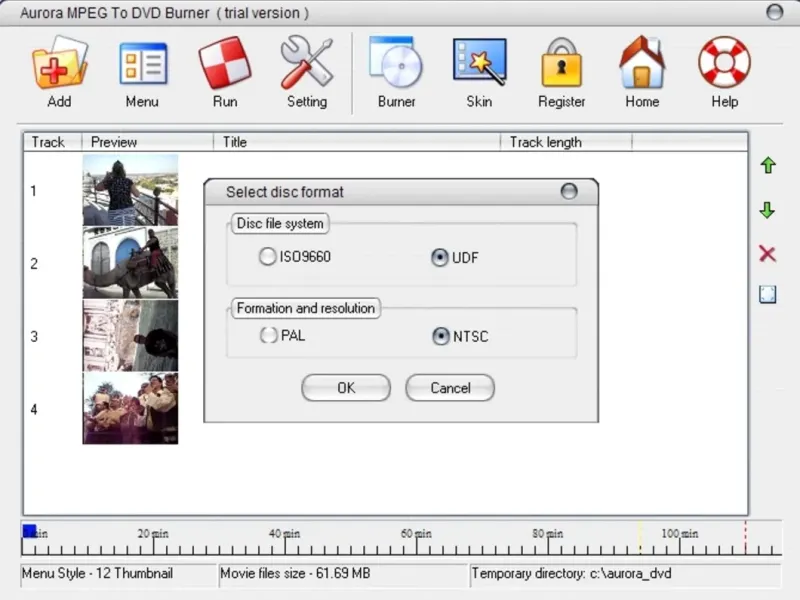The height and width of the screenshot is (600, 800).
Task: Select the ISO9660 file system option
Action: click(295, 256)
